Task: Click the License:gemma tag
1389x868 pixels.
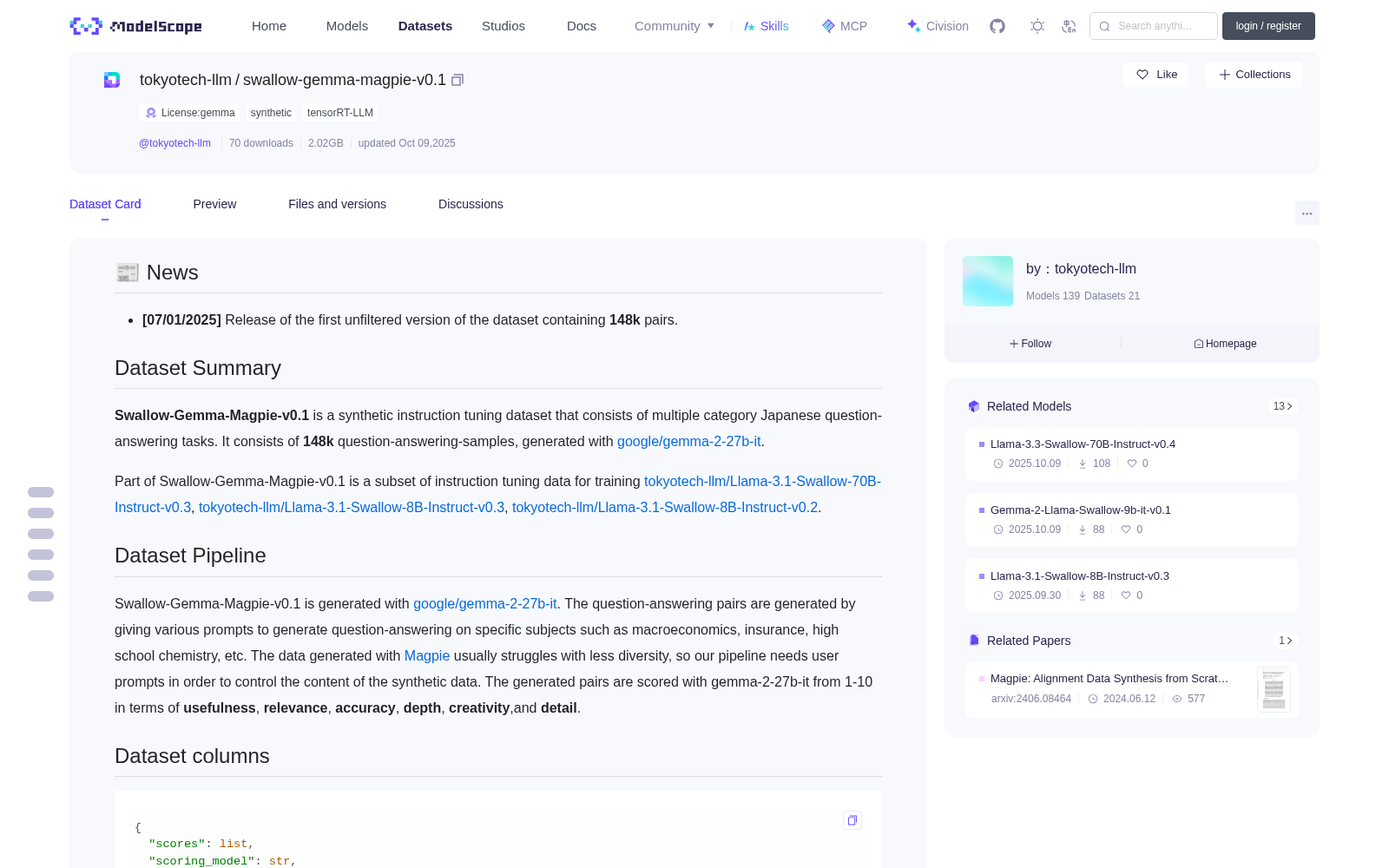Action: click(189, 113)
